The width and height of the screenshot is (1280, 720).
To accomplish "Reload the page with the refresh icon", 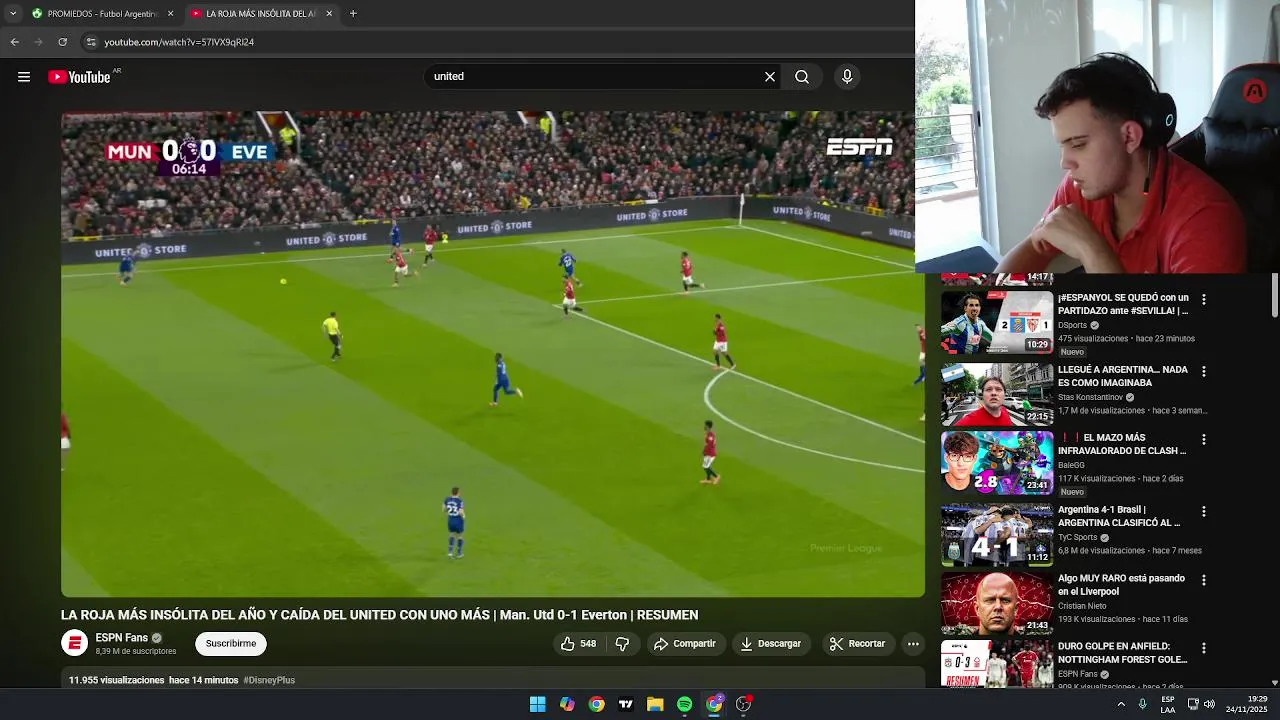I will click(x=62, y=42).
